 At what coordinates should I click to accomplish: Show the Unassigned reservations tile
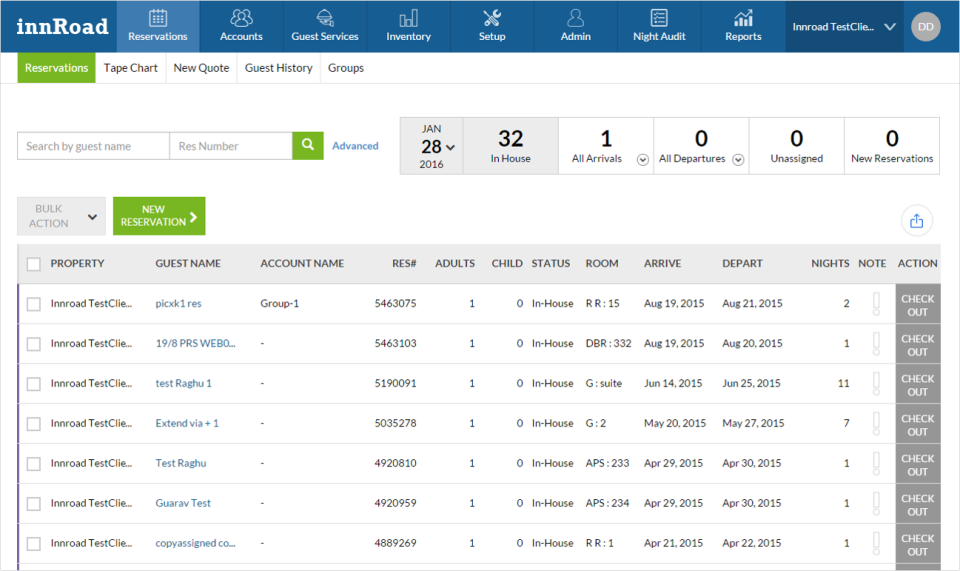tap(797, 146)
